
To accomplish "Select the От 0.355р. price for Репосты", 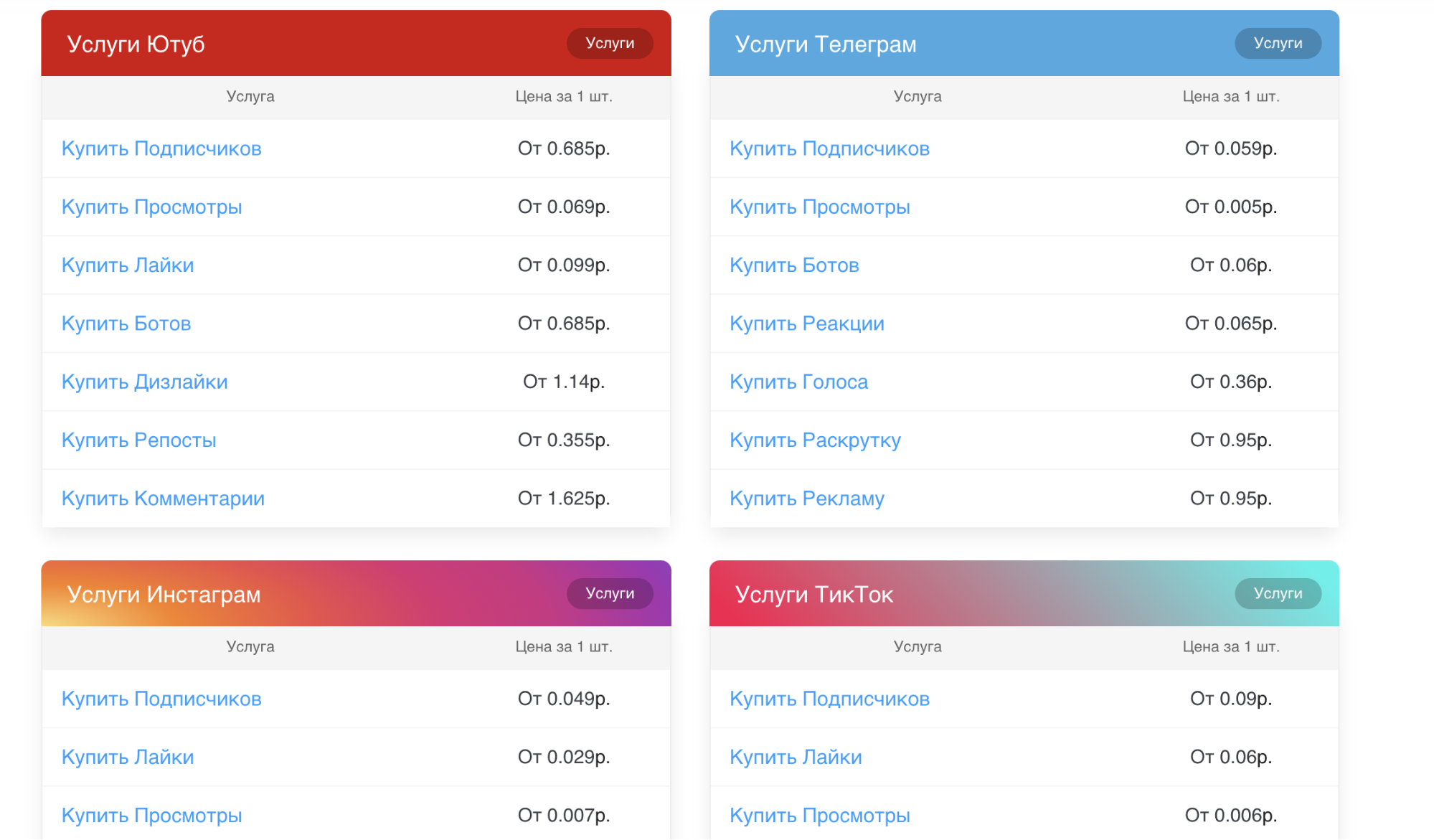I will coord(564,440).
